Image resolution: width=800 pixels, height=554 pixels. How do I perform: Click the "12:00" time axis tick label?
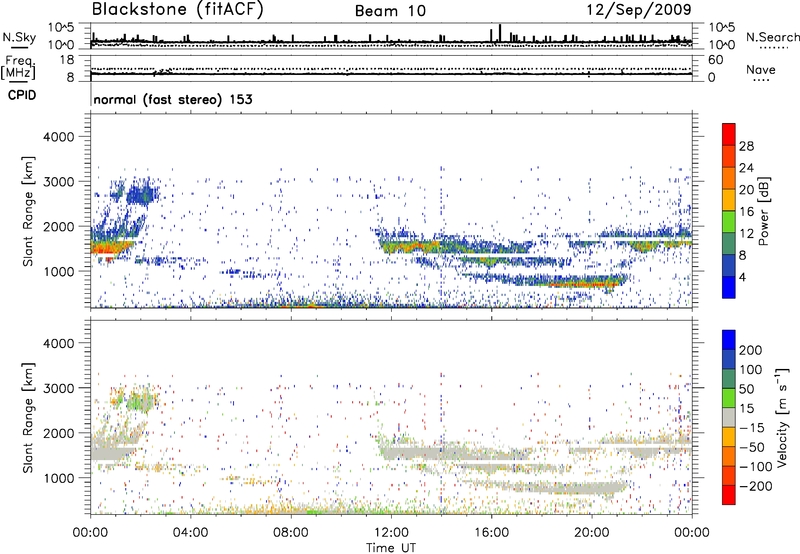[x=391, y=533]
